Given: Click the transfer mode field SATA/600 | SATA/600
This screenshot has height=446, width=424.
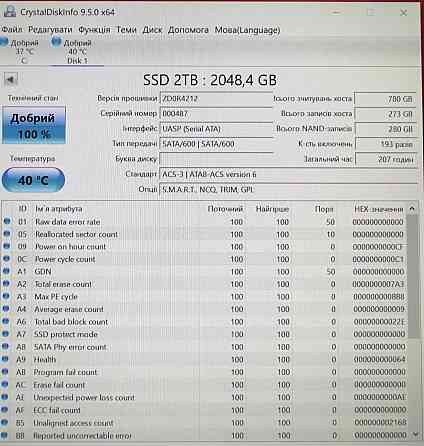Looking at the screenshot, I should point(216,144).
